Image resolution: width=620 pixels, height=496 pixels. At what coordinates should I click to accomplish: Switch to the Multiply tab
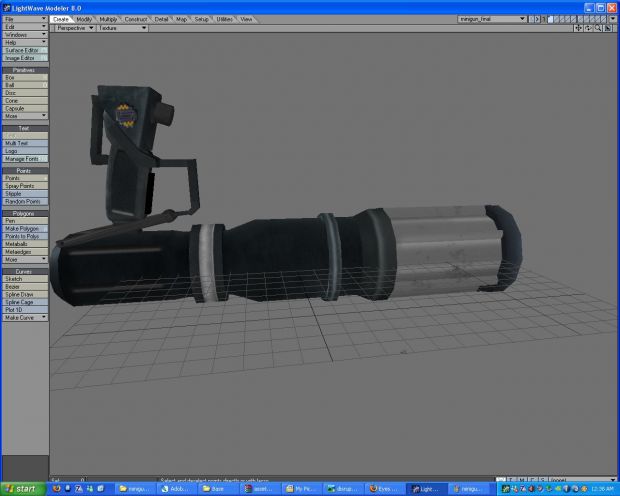(108, 19)
